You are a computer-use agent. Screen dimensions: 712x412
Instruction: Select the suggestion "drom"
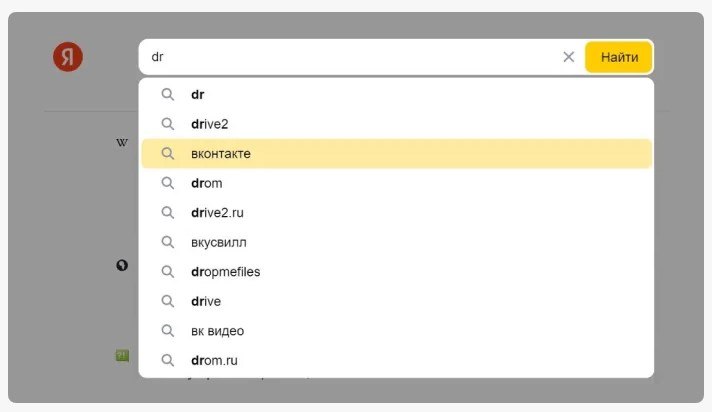[396, 183]
